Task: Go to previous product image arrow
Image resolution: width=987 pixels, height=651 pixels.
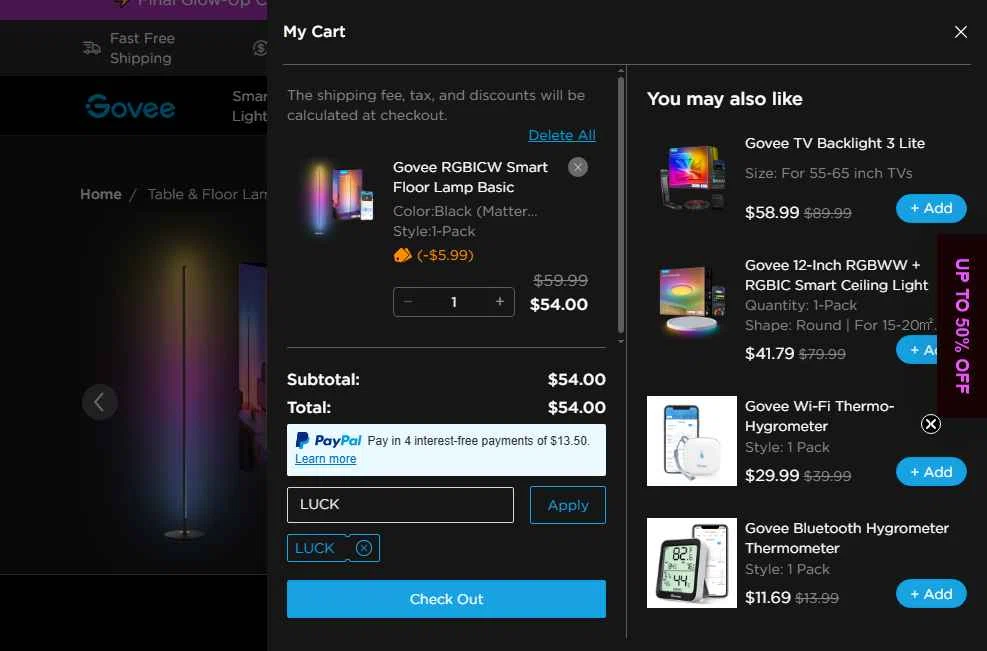Action: coord(99,402)
